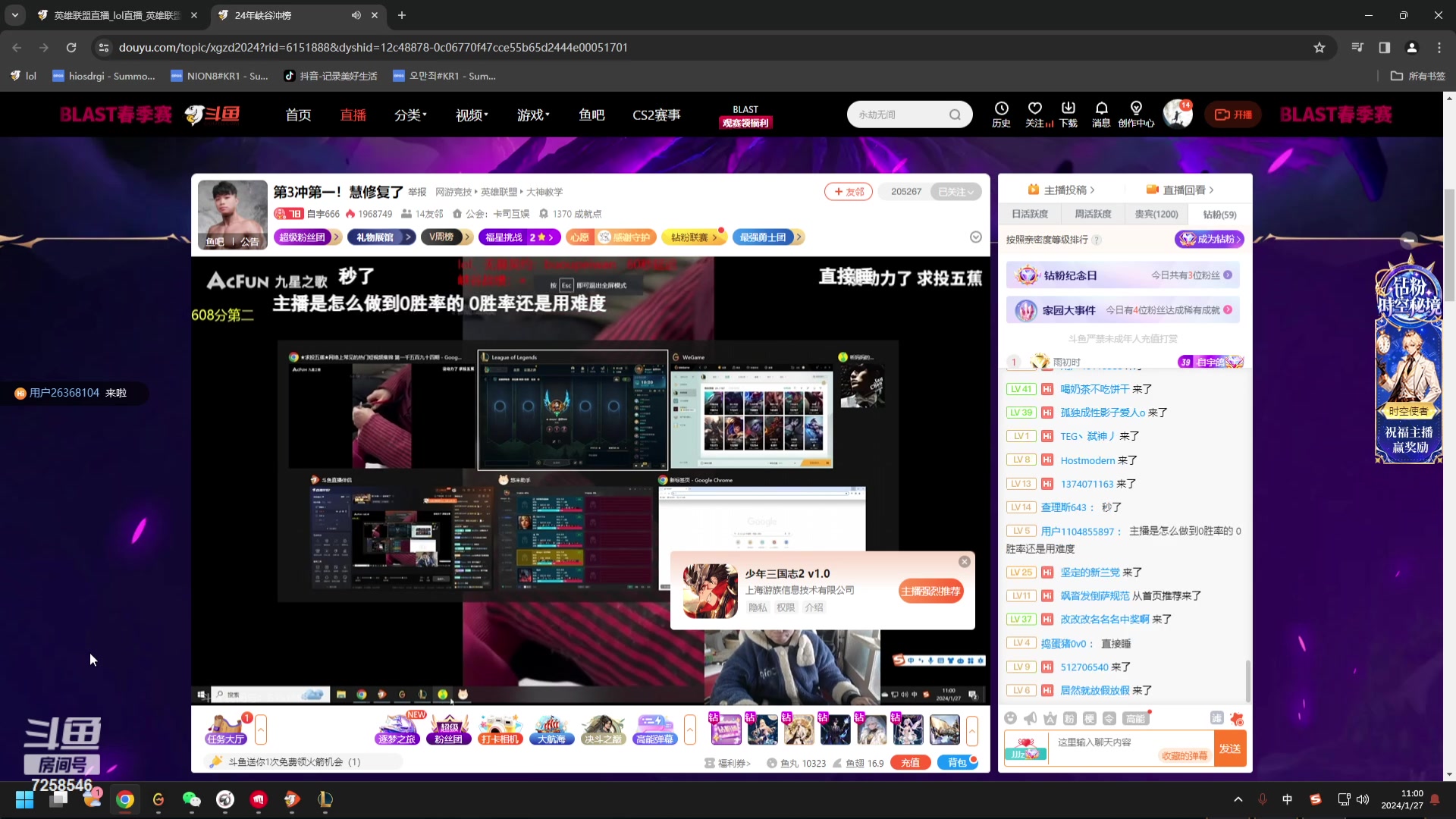Toggle the 中 input method indicator
The image size is (1456, 819).
tap(1288, 799)
